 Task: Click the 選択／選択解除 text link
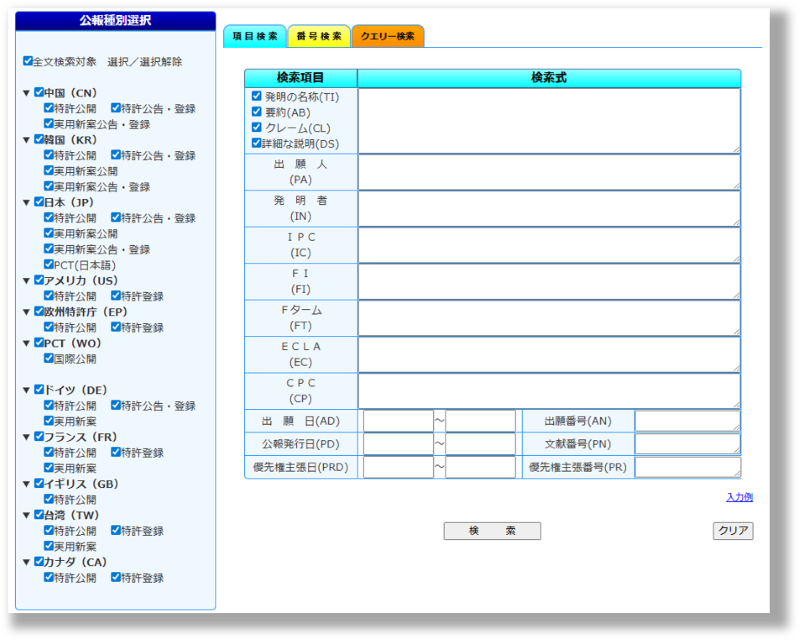tap(145, 62)
